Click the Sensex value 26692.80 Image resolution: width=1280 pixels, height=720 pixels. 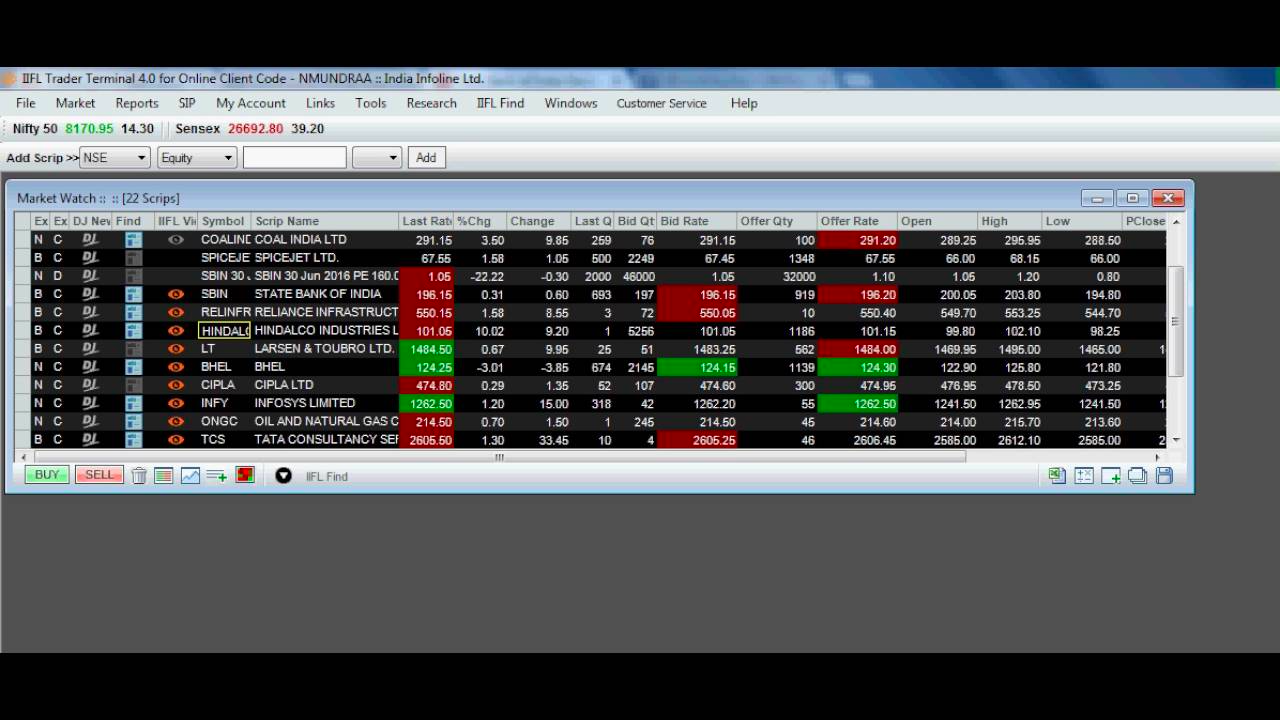255,129
